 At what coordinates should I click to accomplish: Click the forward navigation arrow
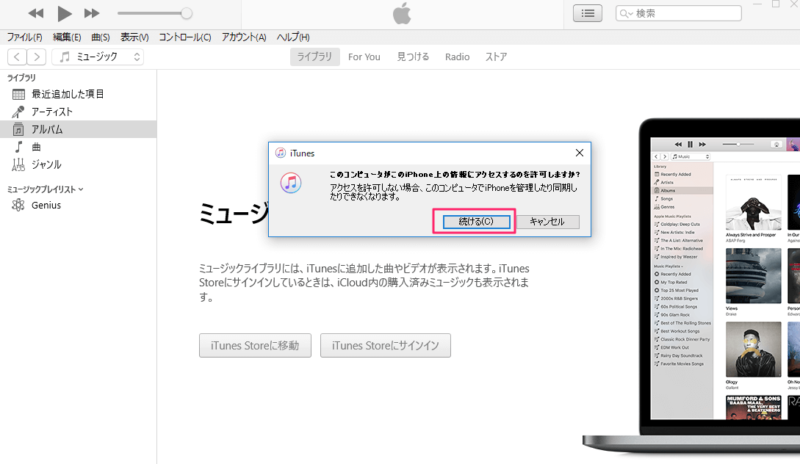point(37,57)
